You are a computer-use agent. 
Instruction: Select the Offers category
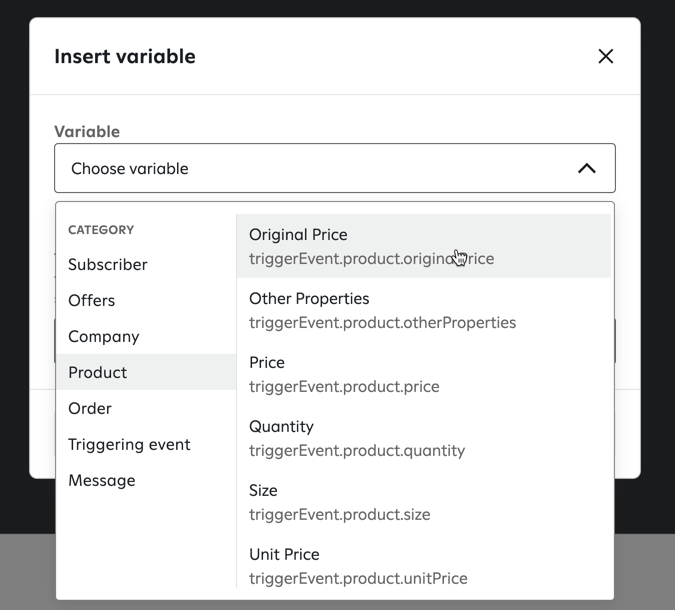tap(146, 300)
